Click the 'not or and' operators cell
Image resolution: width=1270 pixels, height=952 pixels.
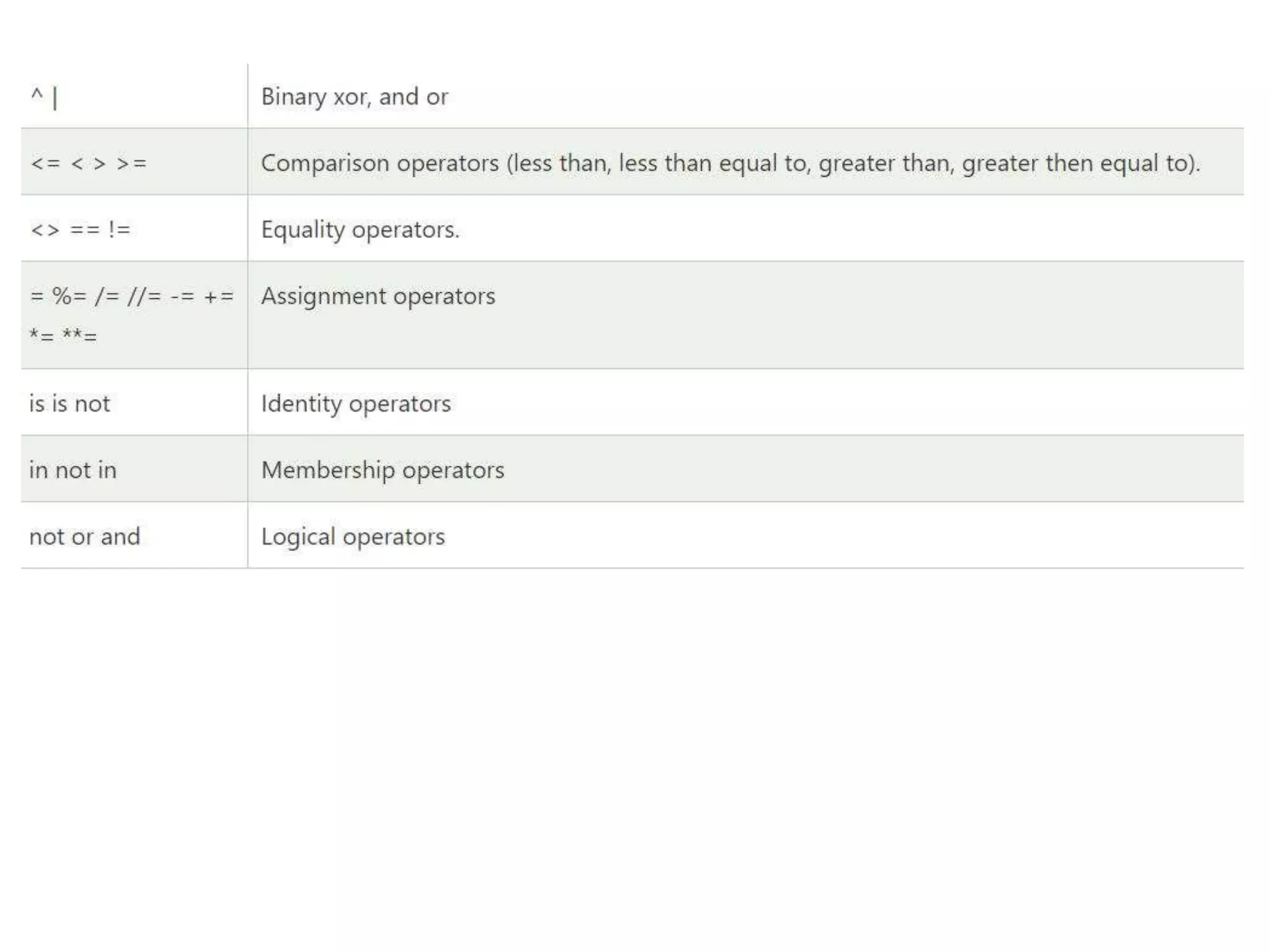[x=85, y=536]
